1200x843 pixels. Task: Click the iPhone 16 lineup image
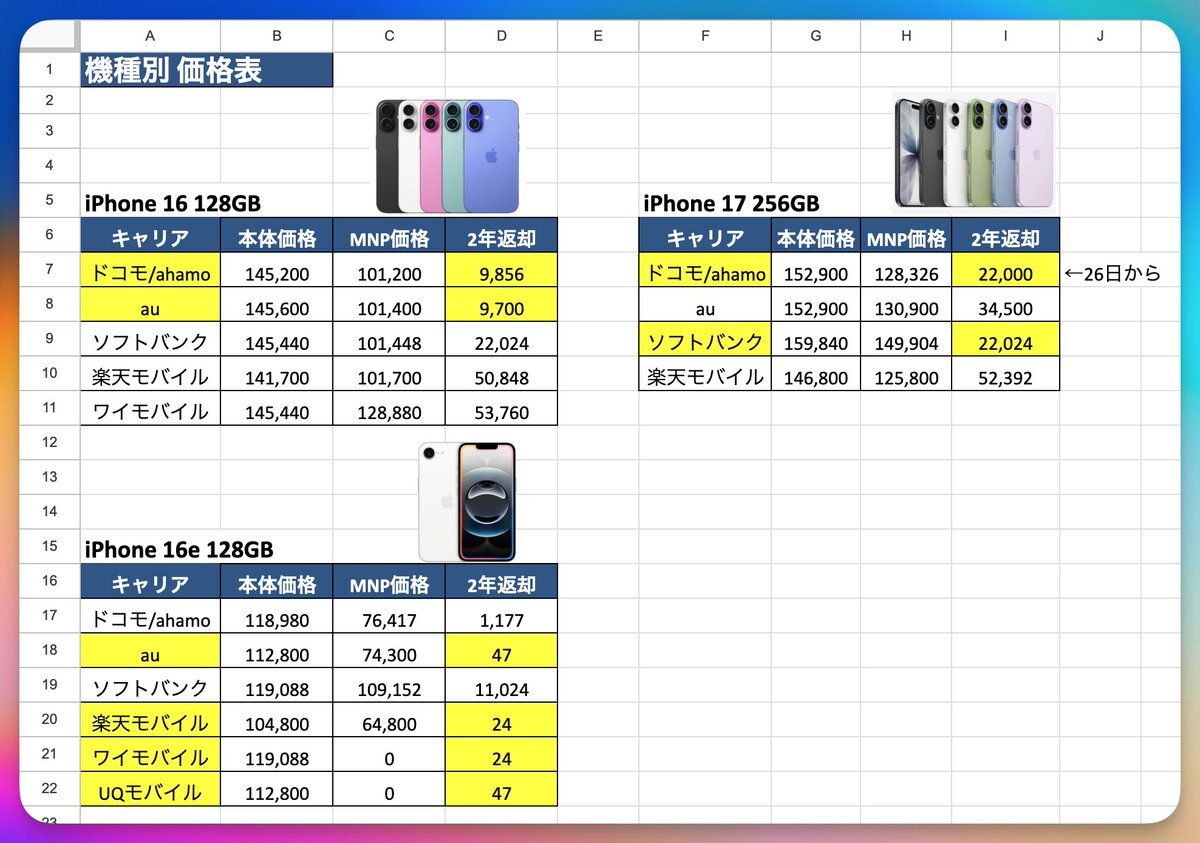tap(448, 156)
